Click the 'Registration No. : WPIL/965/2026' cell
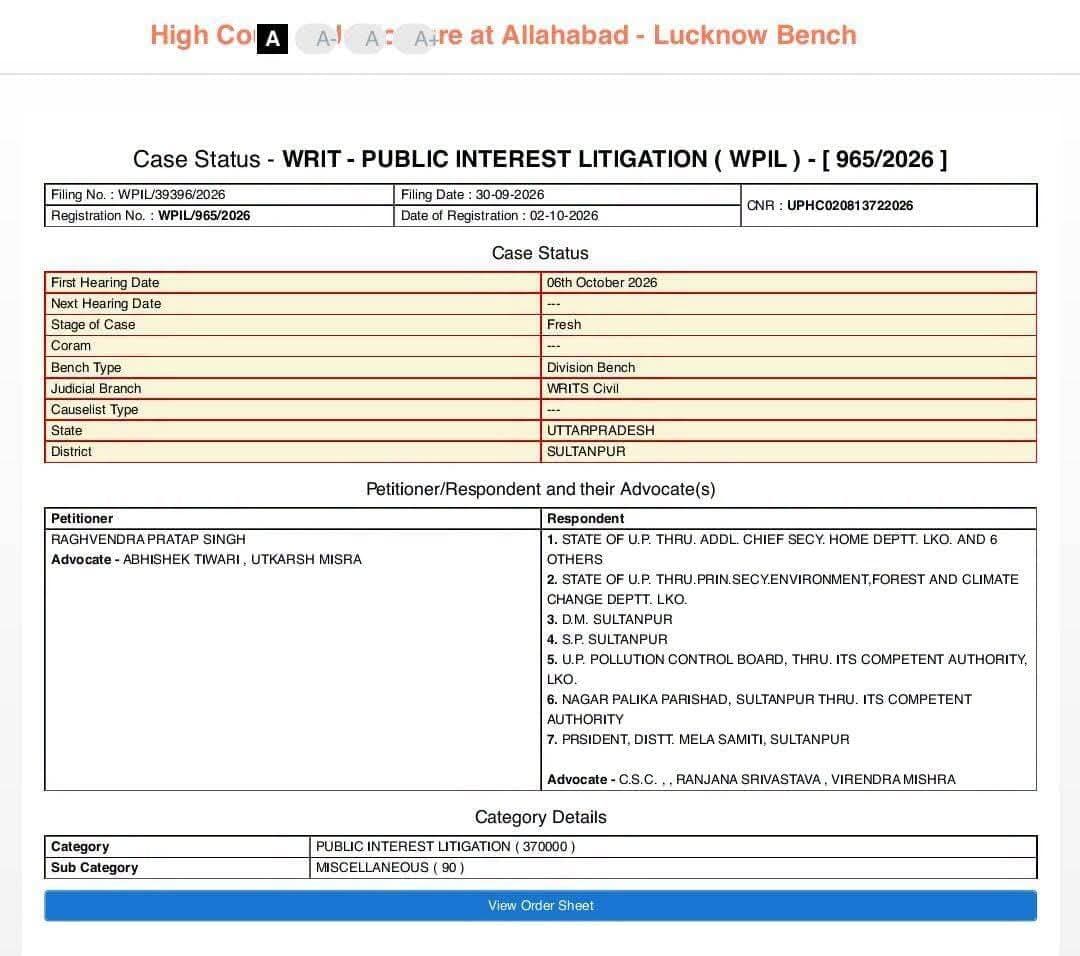 [x=219, y=216]
